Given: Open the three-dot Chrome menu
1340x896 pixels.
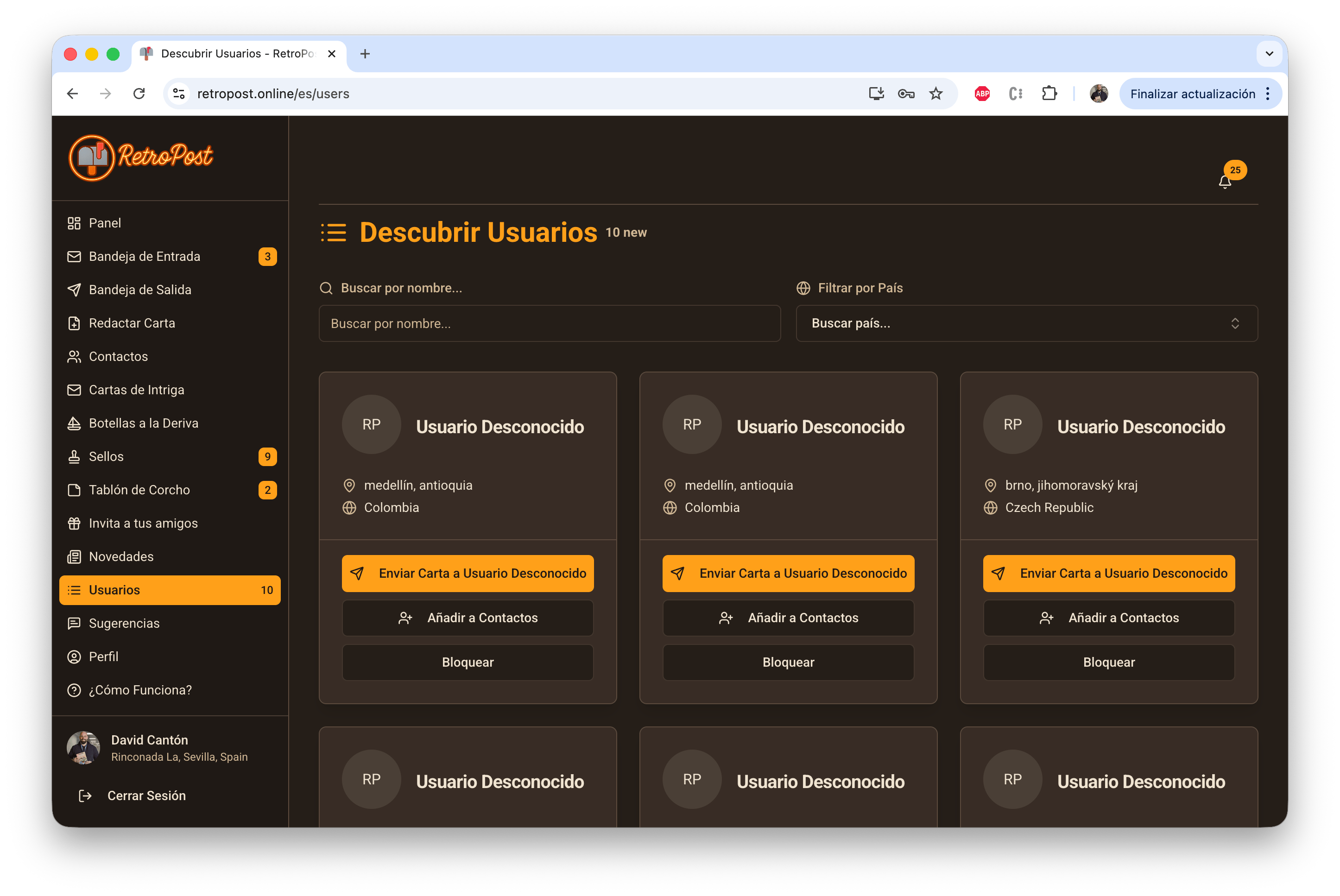Looking at the screenshot, I should [x=1269, y=93].
